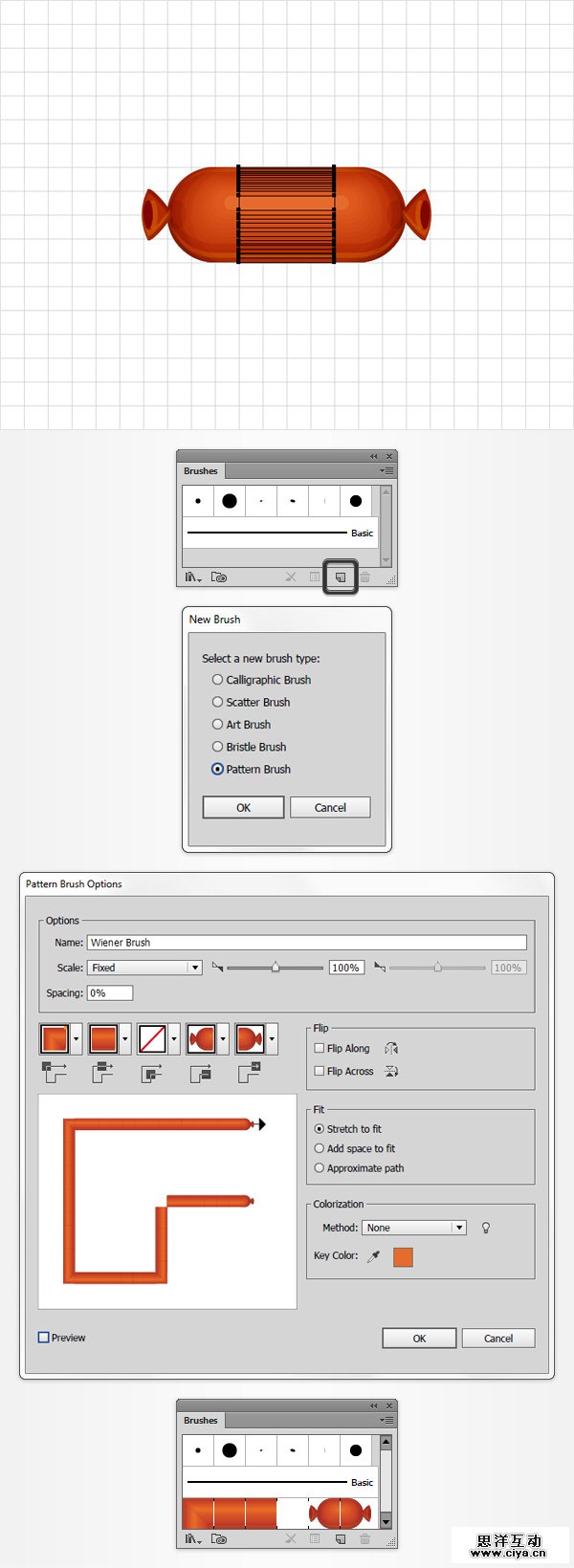Click the highlighted New Brush icon

[x=340, y=577]
